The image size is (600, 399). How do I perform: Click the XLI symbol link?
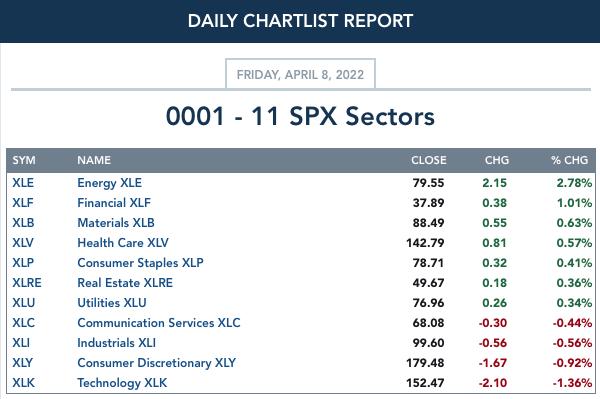[21, 343]
